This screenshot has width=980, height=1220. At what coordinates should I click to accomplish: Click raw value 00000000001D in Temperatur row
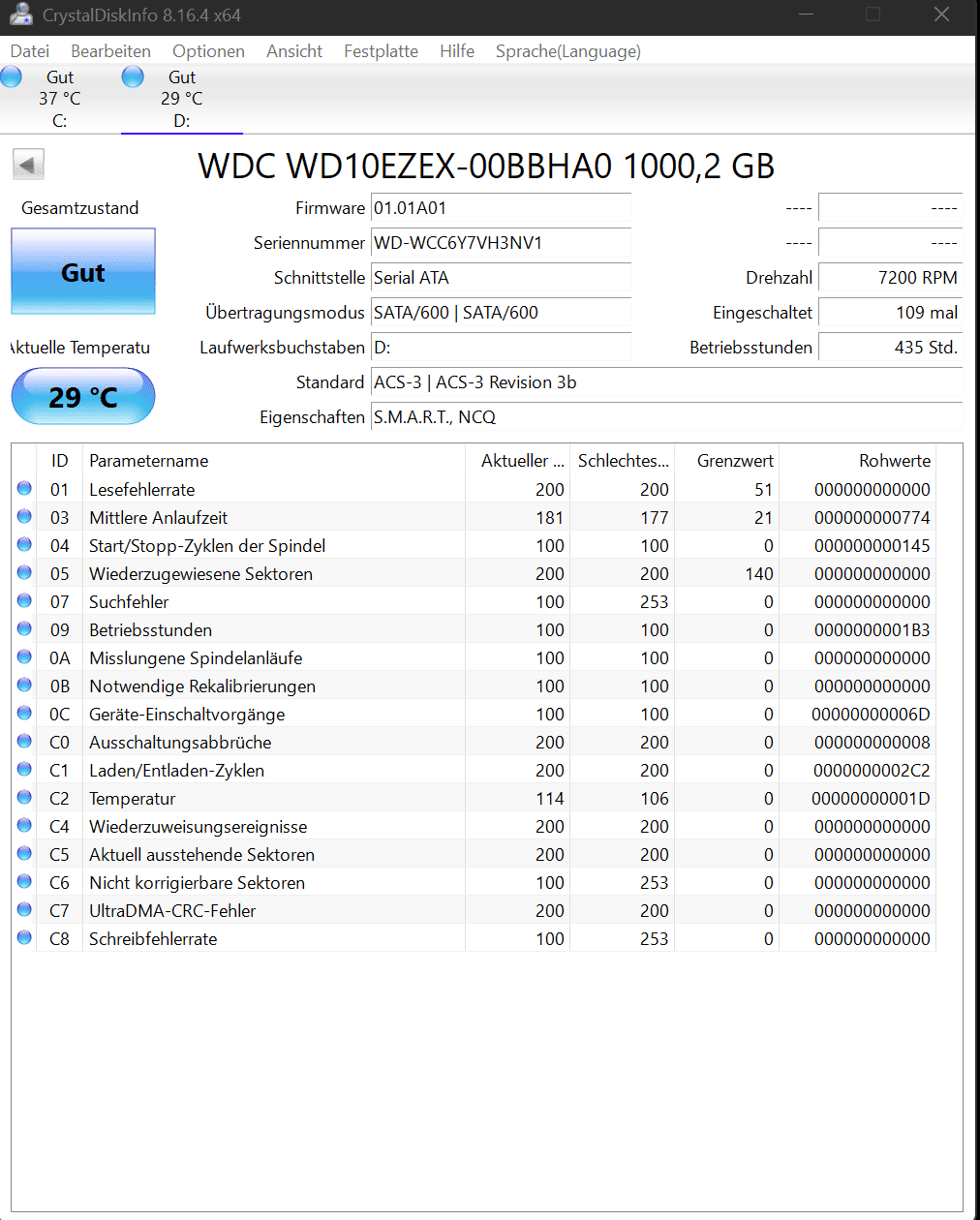pos(872,799)
